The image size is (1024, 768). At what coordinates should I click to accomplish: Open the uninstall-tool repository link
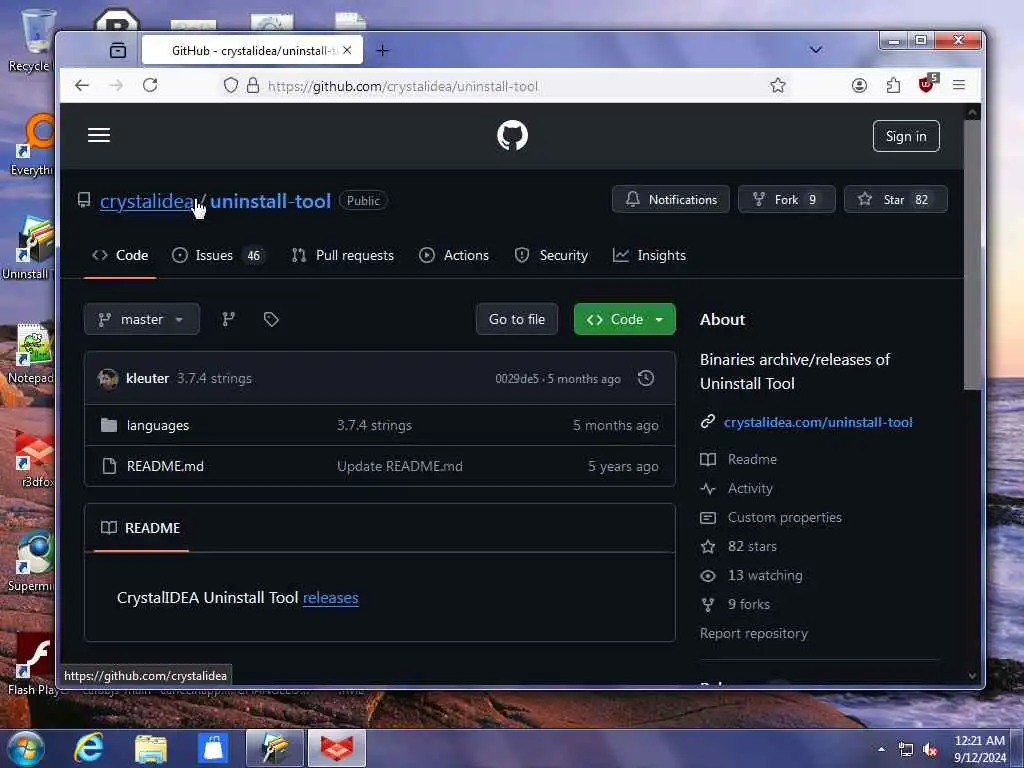pyautogui.click(x=270, y=201)
